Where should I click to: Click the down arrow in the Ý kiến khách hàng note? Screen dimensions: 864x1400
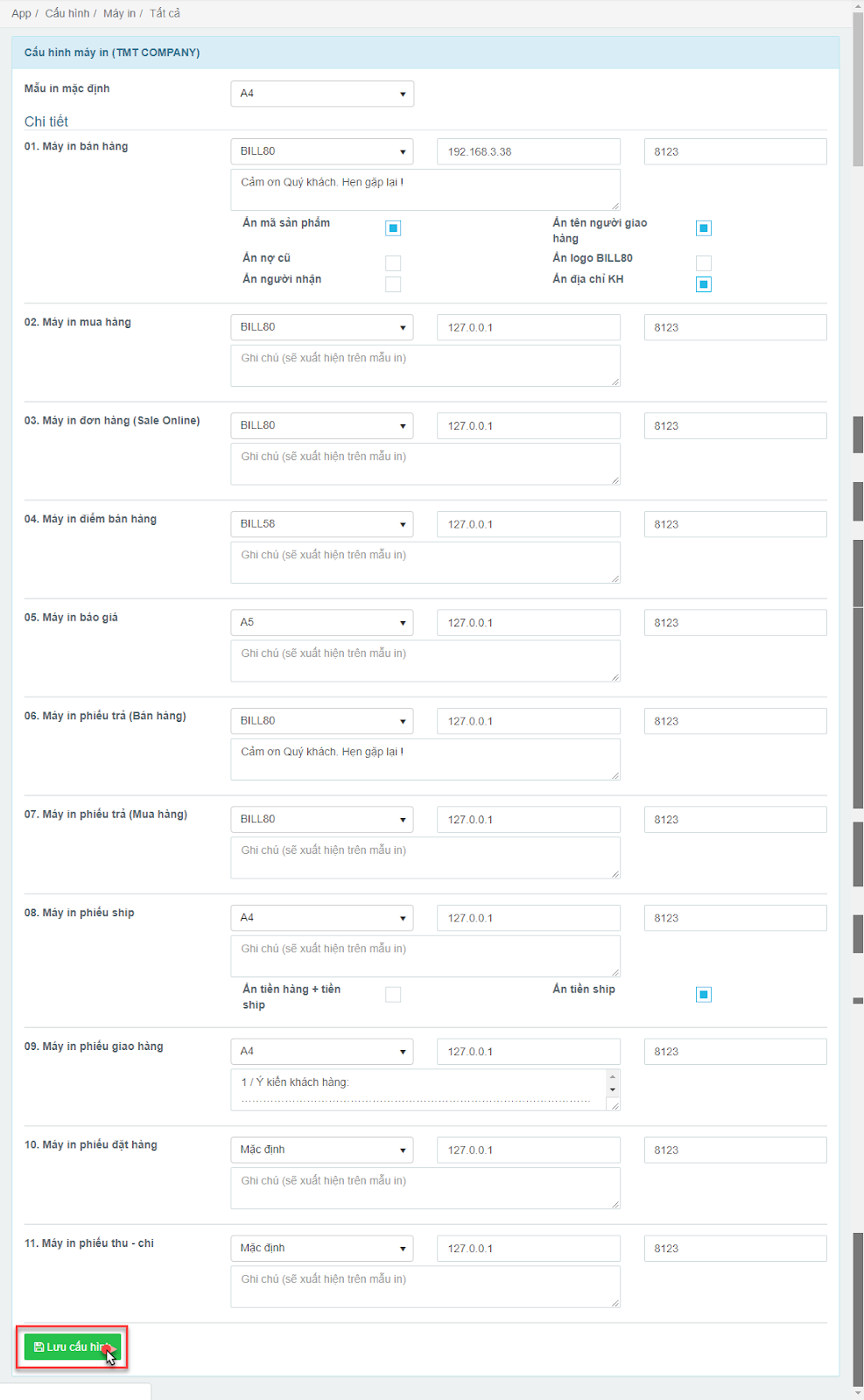[613, 1090]
